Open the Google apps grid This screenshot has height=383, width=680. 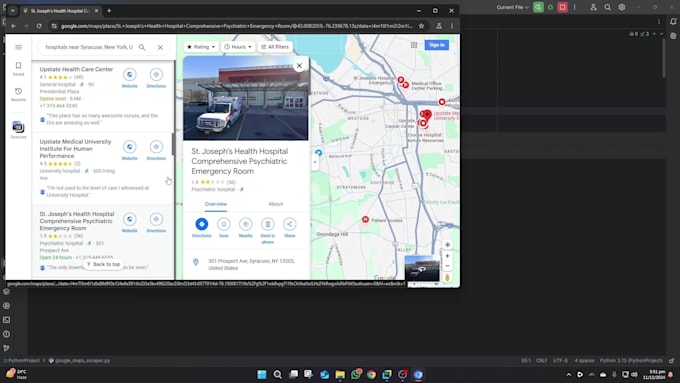coord(414,45)
